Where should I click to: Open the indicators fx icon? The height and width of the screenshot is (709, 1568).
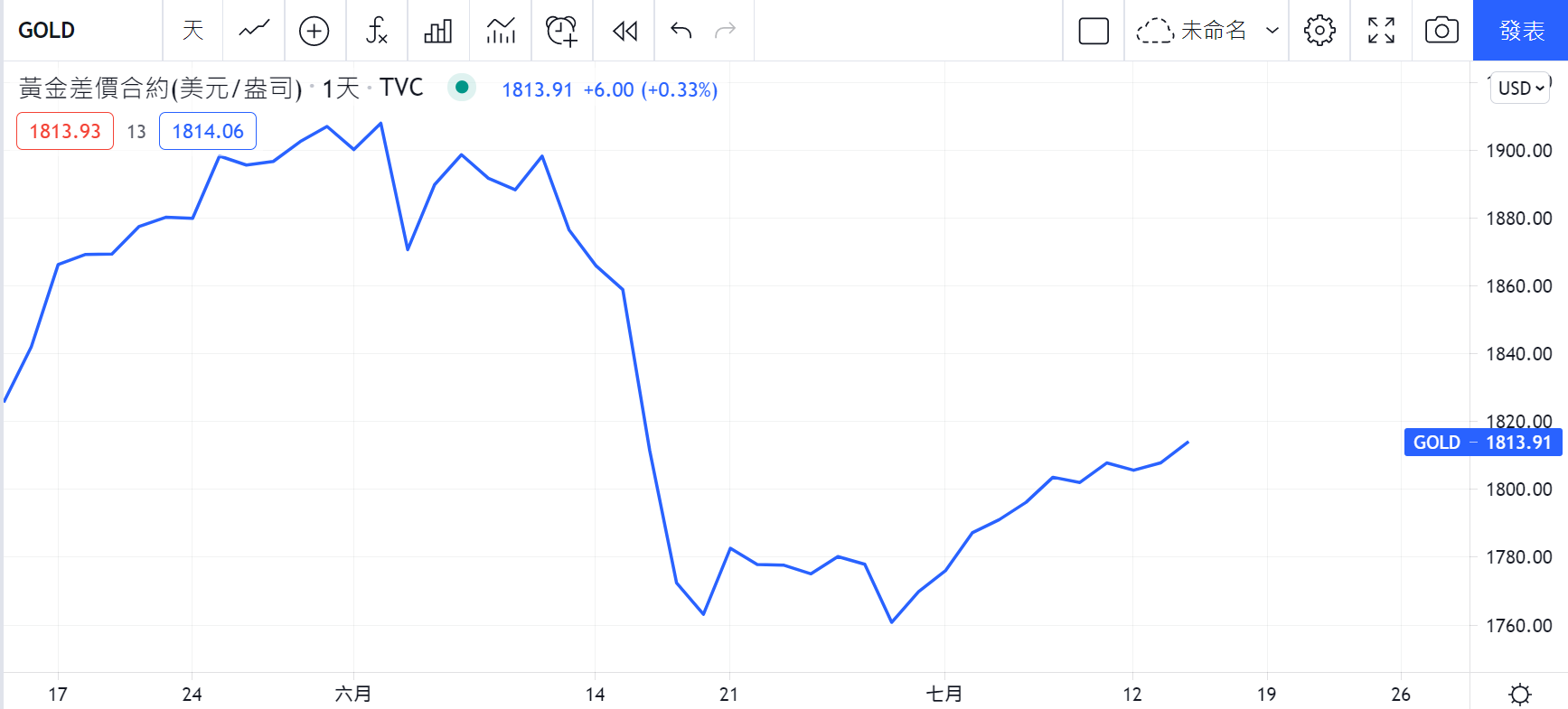tap(377, 31)
